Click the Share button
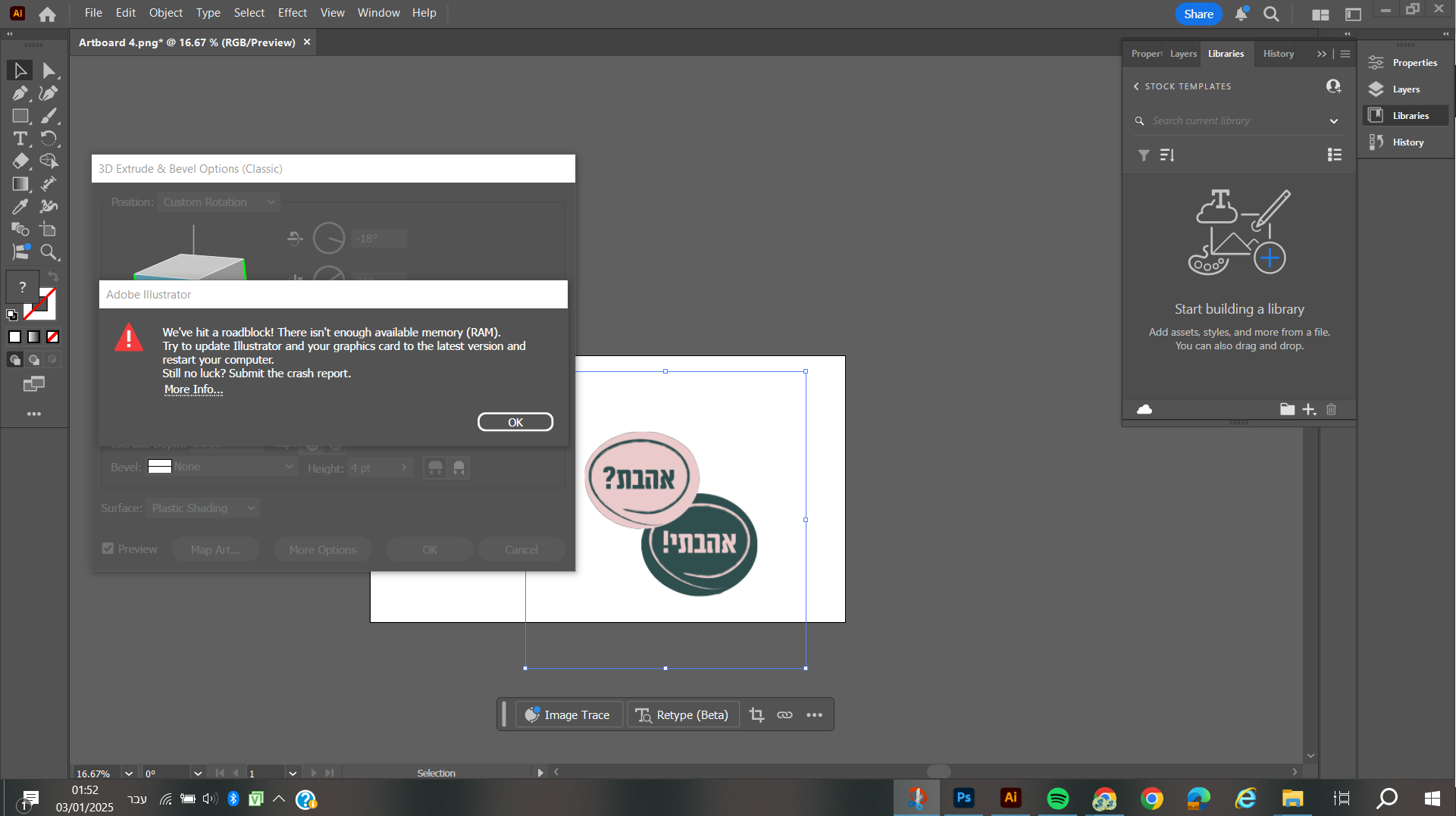1456x816 pixels. [1198, 14]
